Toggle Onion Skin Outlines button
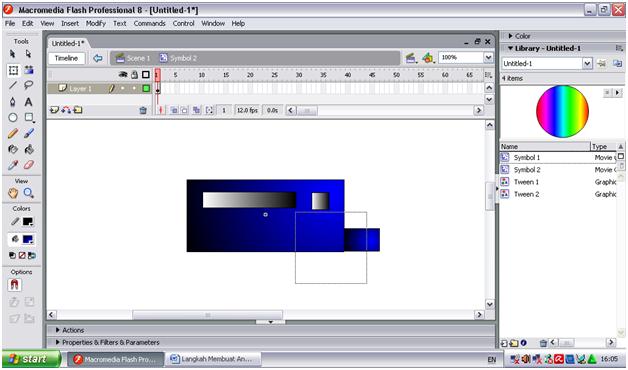 point(185,110)
